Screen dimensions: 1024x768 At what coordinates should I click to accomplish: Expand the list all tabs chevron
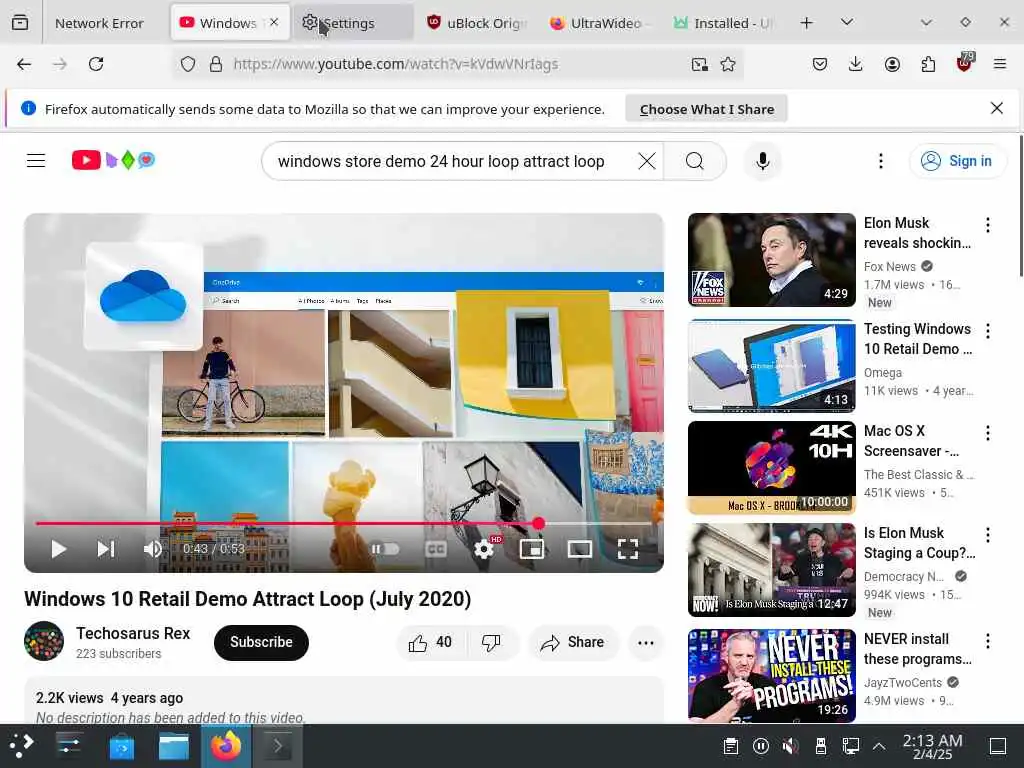pos(847,23)
